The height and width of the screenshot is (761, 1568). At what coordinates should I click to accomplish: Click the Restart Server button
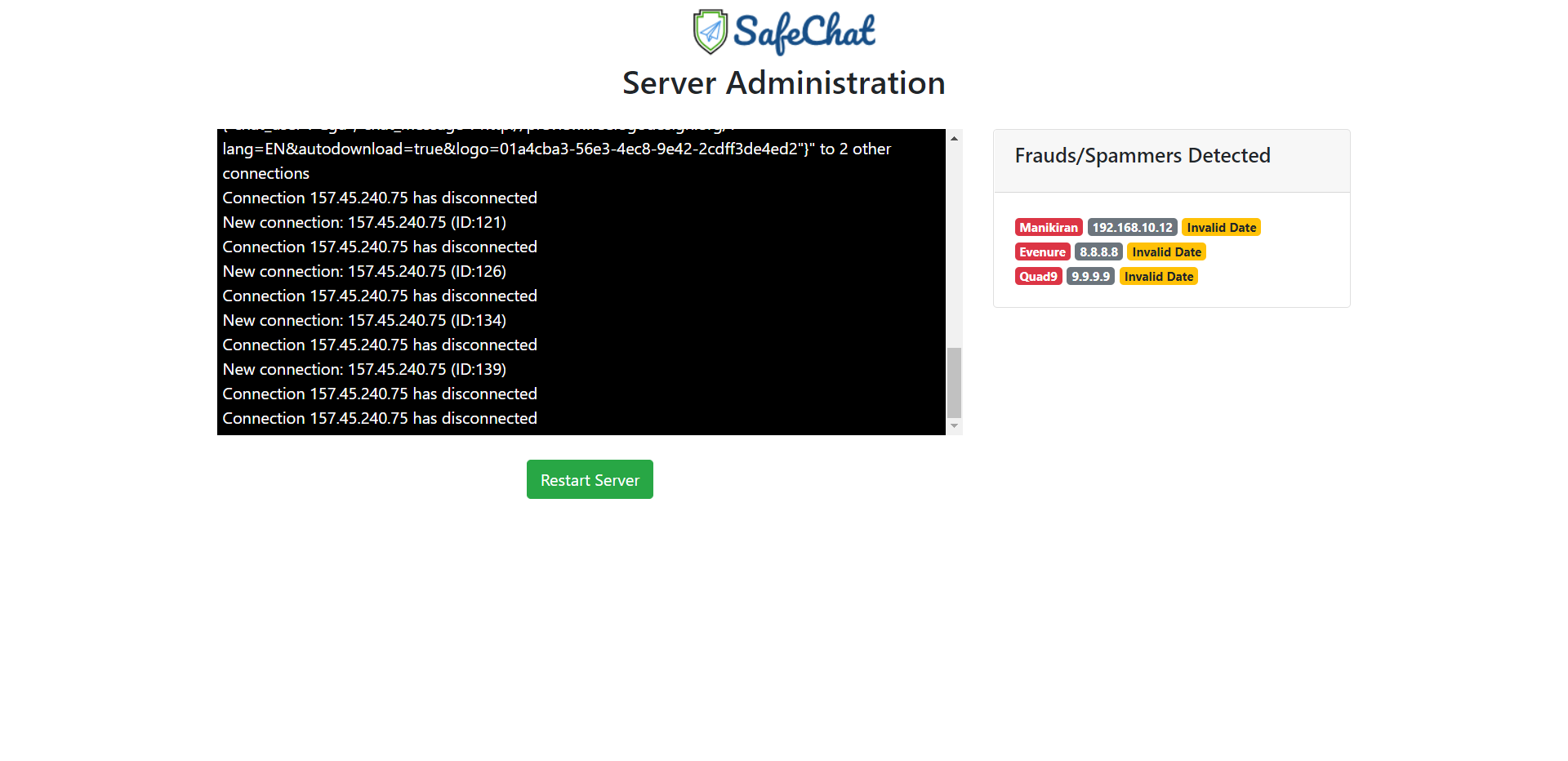click(590, 479)
